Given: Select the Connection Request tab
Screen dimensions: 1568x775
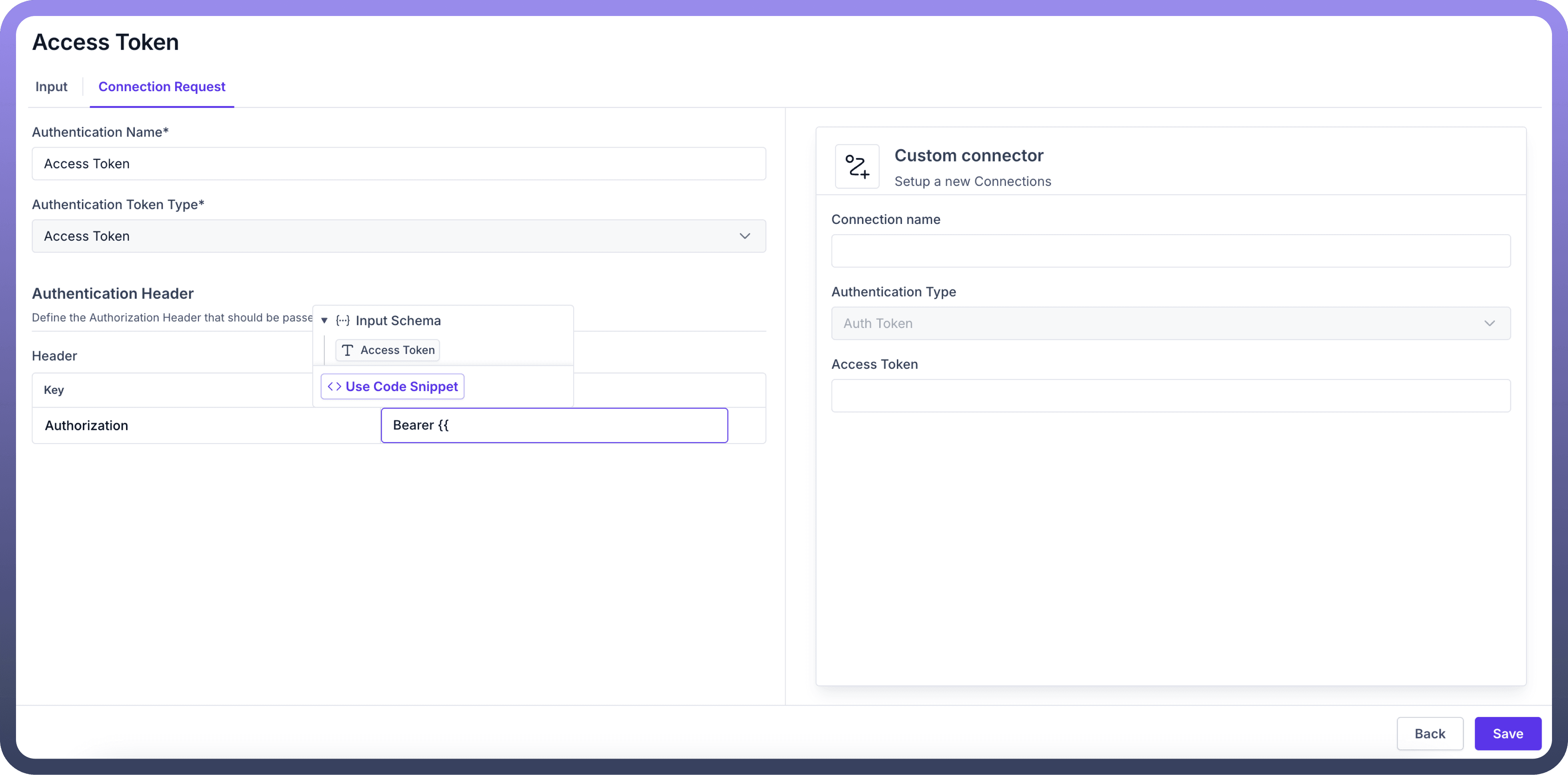Looking at the screenshot, I should coord(161,87).
